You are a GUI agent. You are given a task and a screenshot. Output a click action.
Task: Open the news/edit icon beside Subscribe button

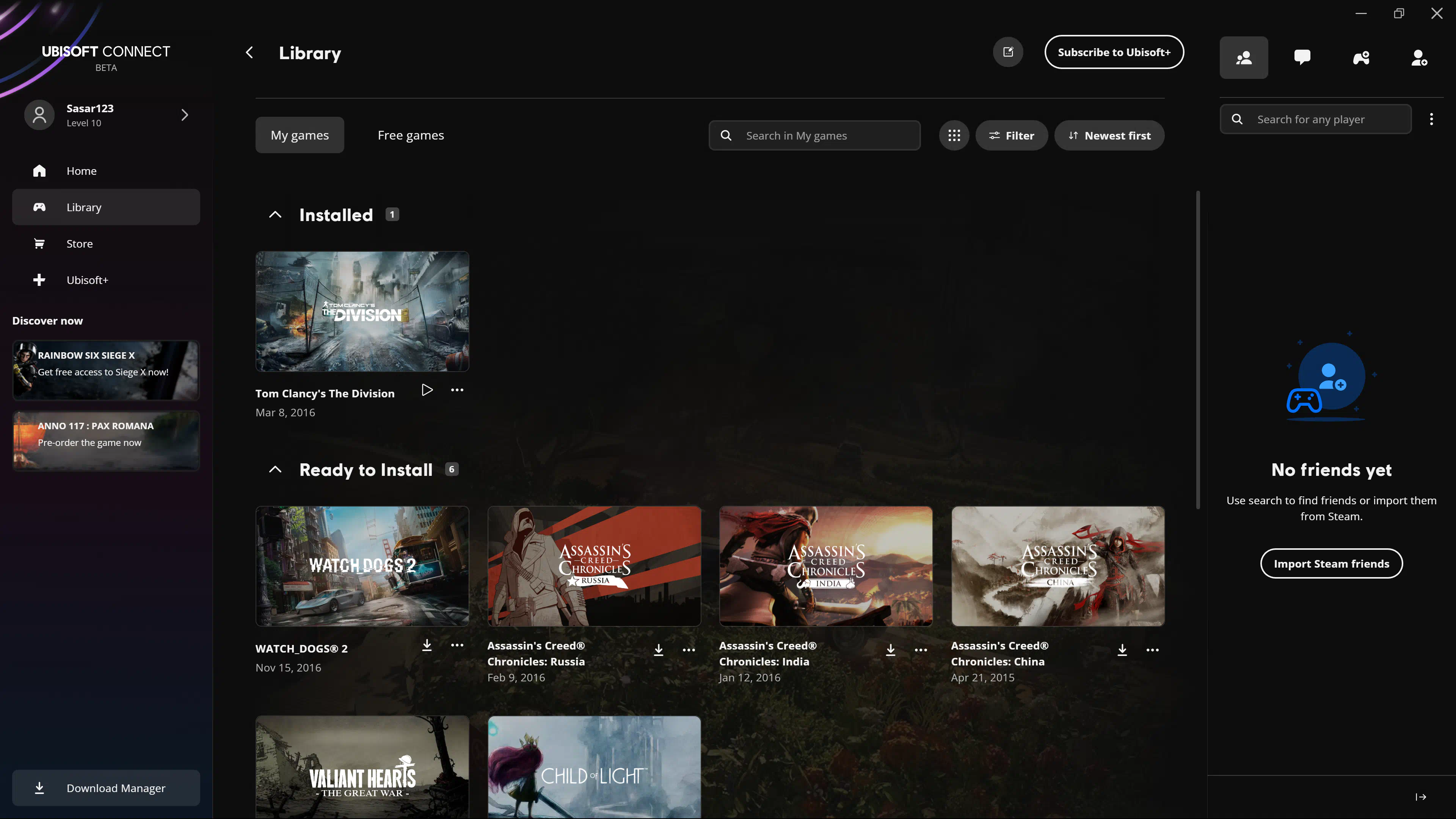(1008, 52)
